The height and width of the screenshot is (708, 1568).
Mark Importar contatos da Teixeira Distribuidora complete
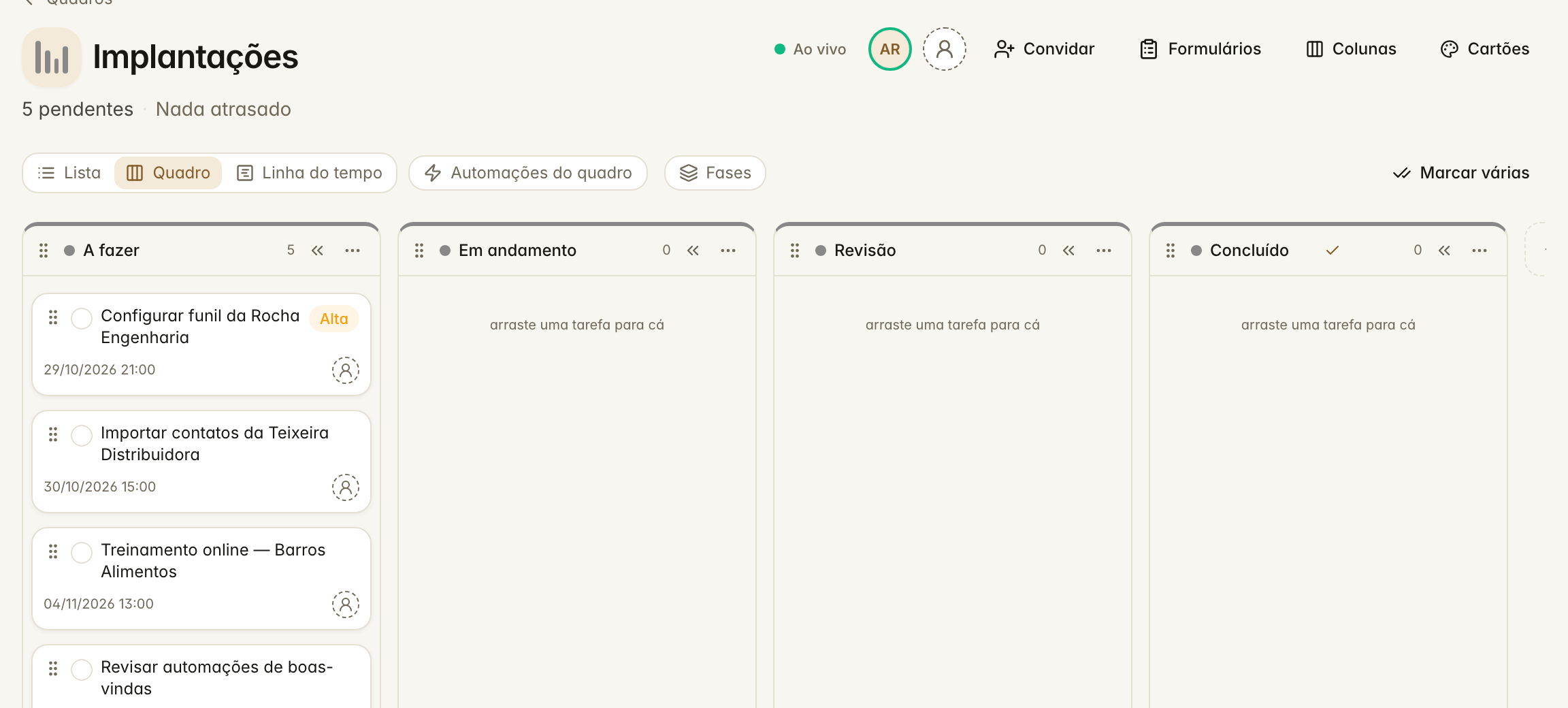[x=82, y=435]
